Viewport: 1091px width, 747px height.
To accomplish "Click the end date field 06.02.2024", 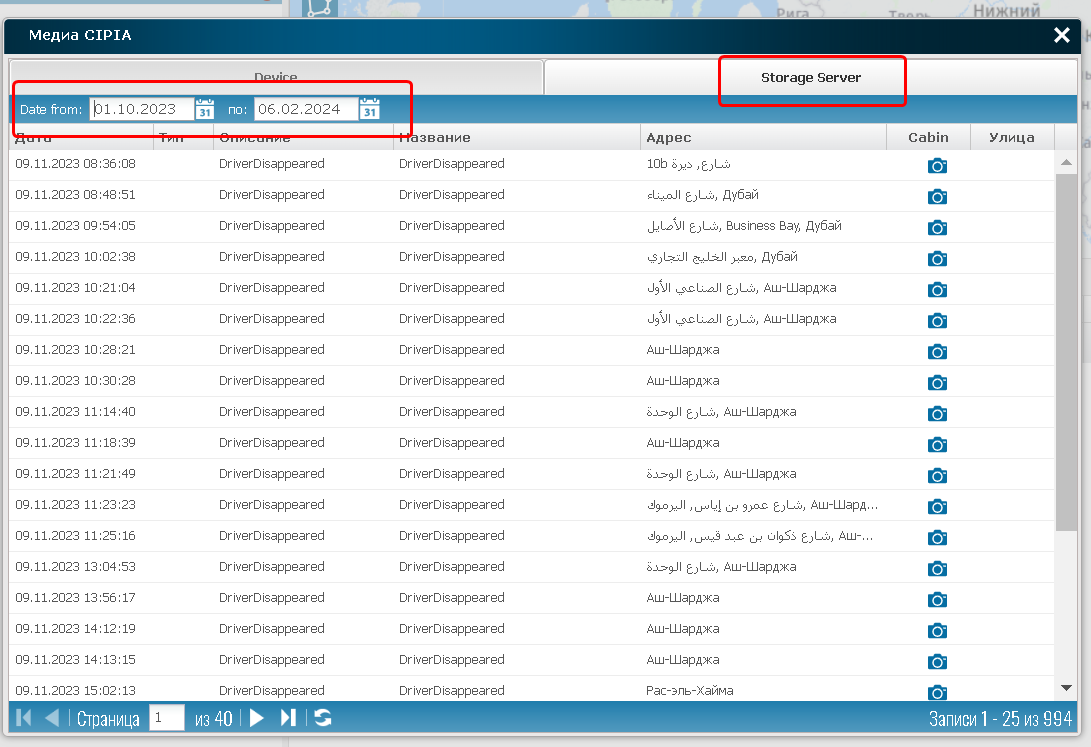I will click(304, 109).
